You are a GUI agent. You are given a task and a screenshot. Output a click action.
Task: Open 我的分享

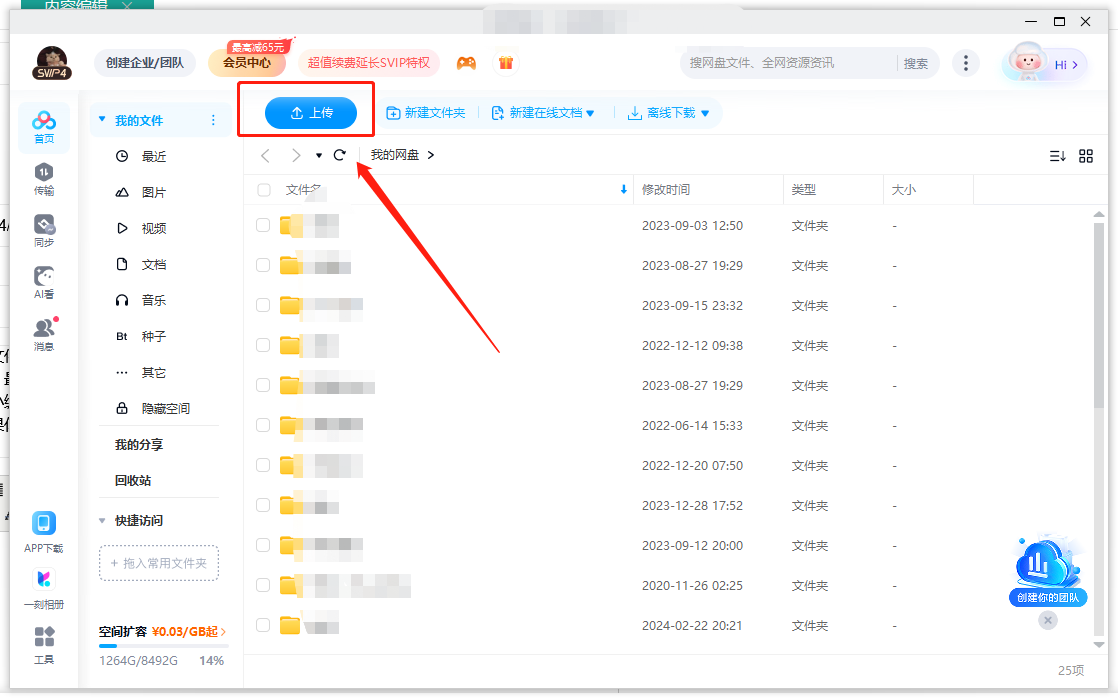tap(139, 445)
